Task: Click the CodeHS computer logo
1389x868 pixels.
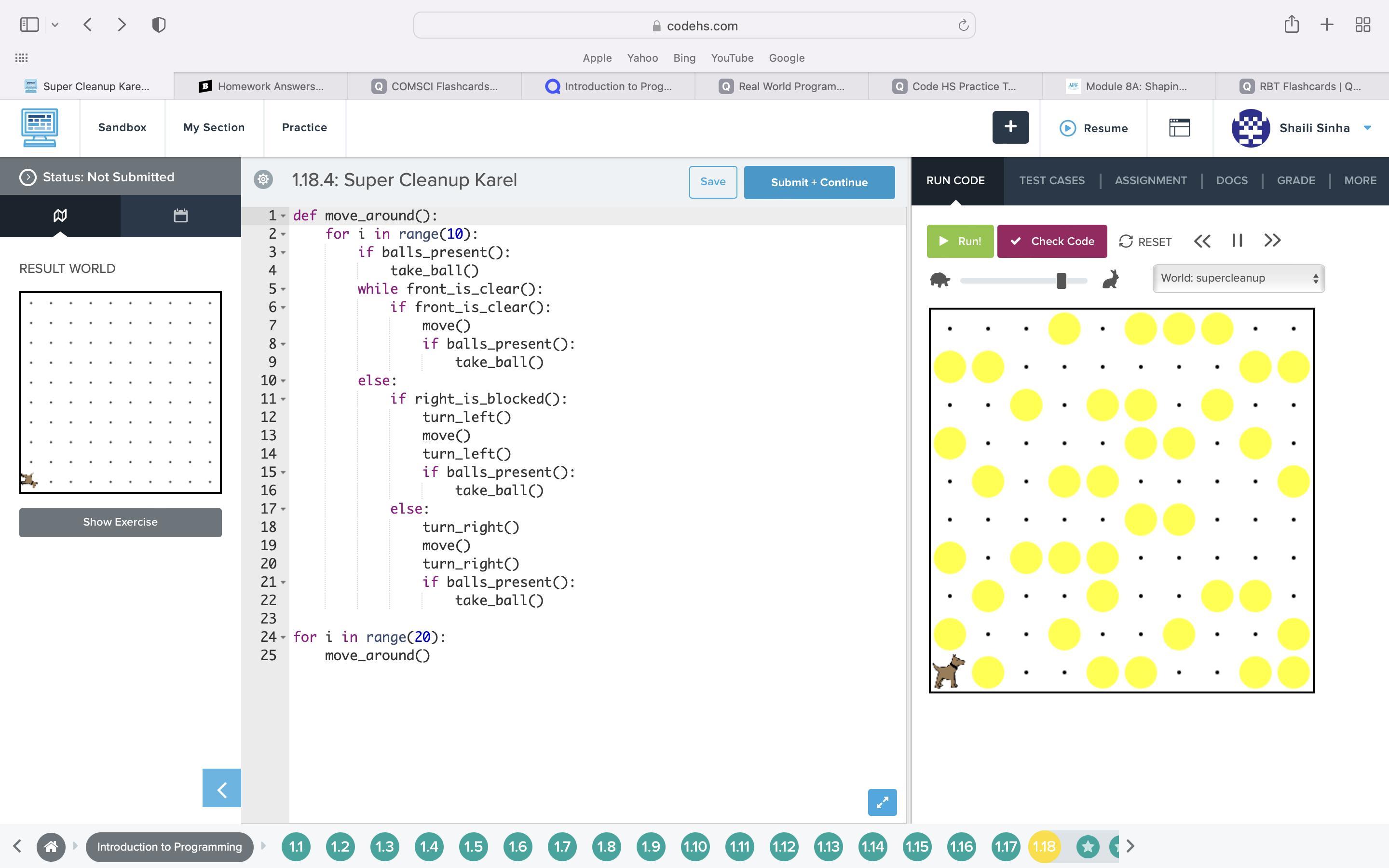Action: [x=40, y=127]
